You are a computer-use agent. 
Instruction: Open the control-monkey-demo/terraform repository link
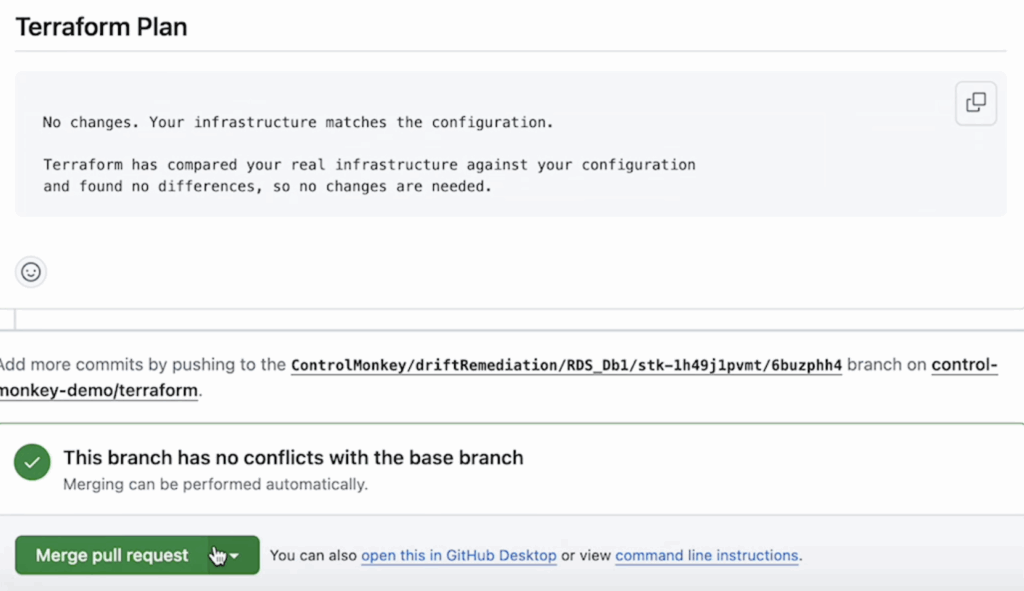click(x=98, y=390)
